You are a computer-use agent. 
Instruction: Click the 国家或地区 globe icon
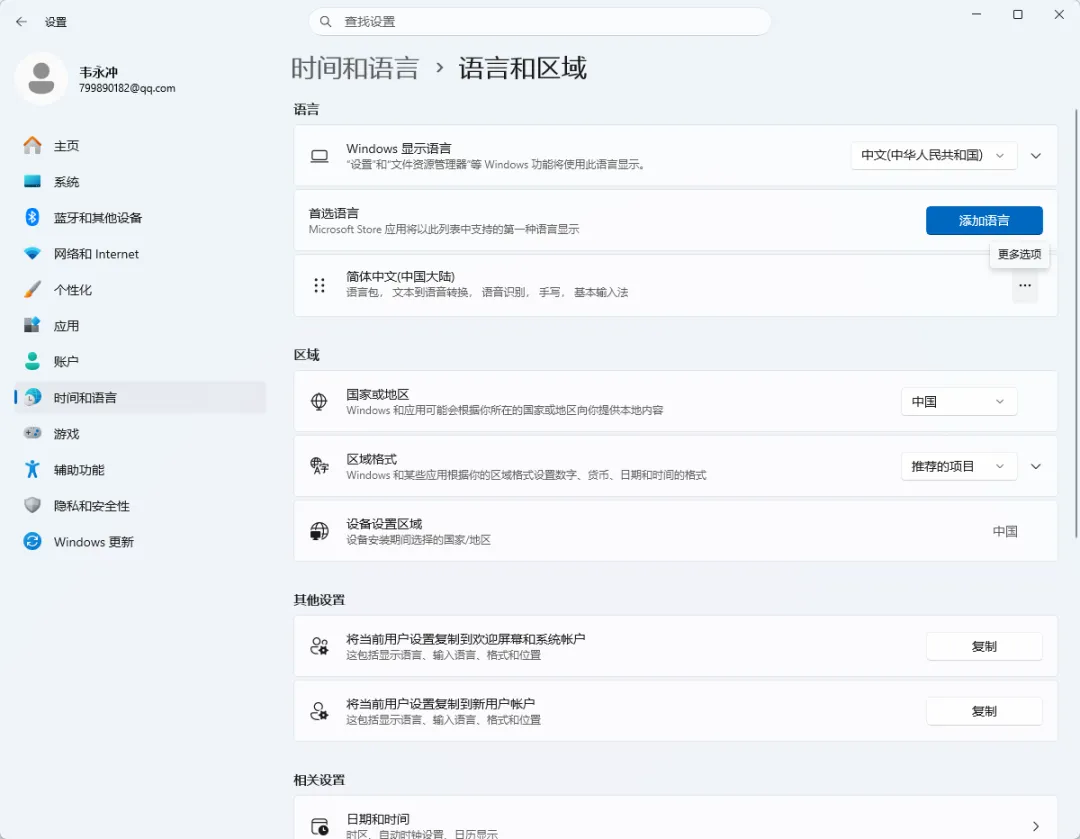click(x=319, y=401)
